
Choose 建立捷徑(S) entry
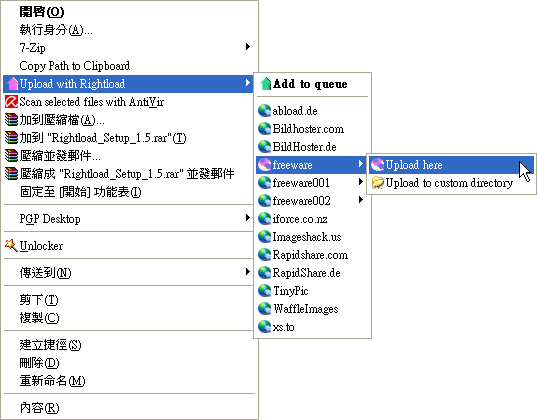pos(129,345)
